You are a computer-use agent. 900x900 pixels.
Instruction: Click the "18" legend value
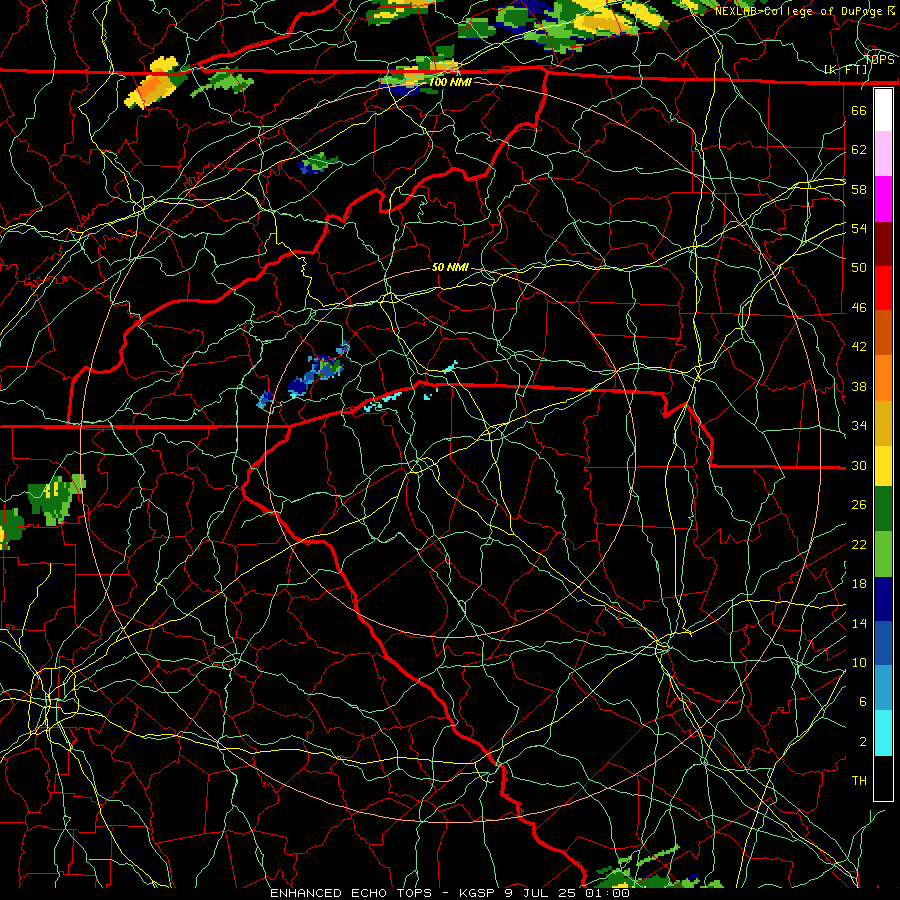pos(859,584)
